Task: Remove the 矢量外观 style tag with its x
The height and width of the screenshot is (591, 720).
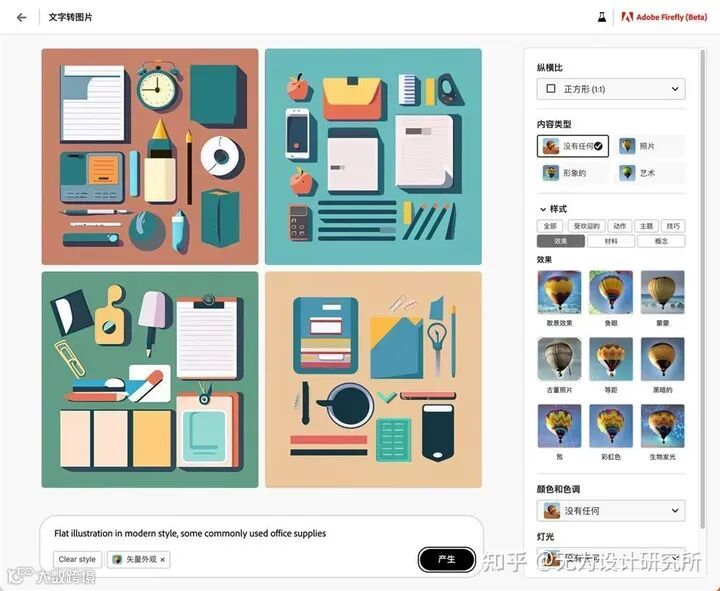Action: [x=163, y=560]
